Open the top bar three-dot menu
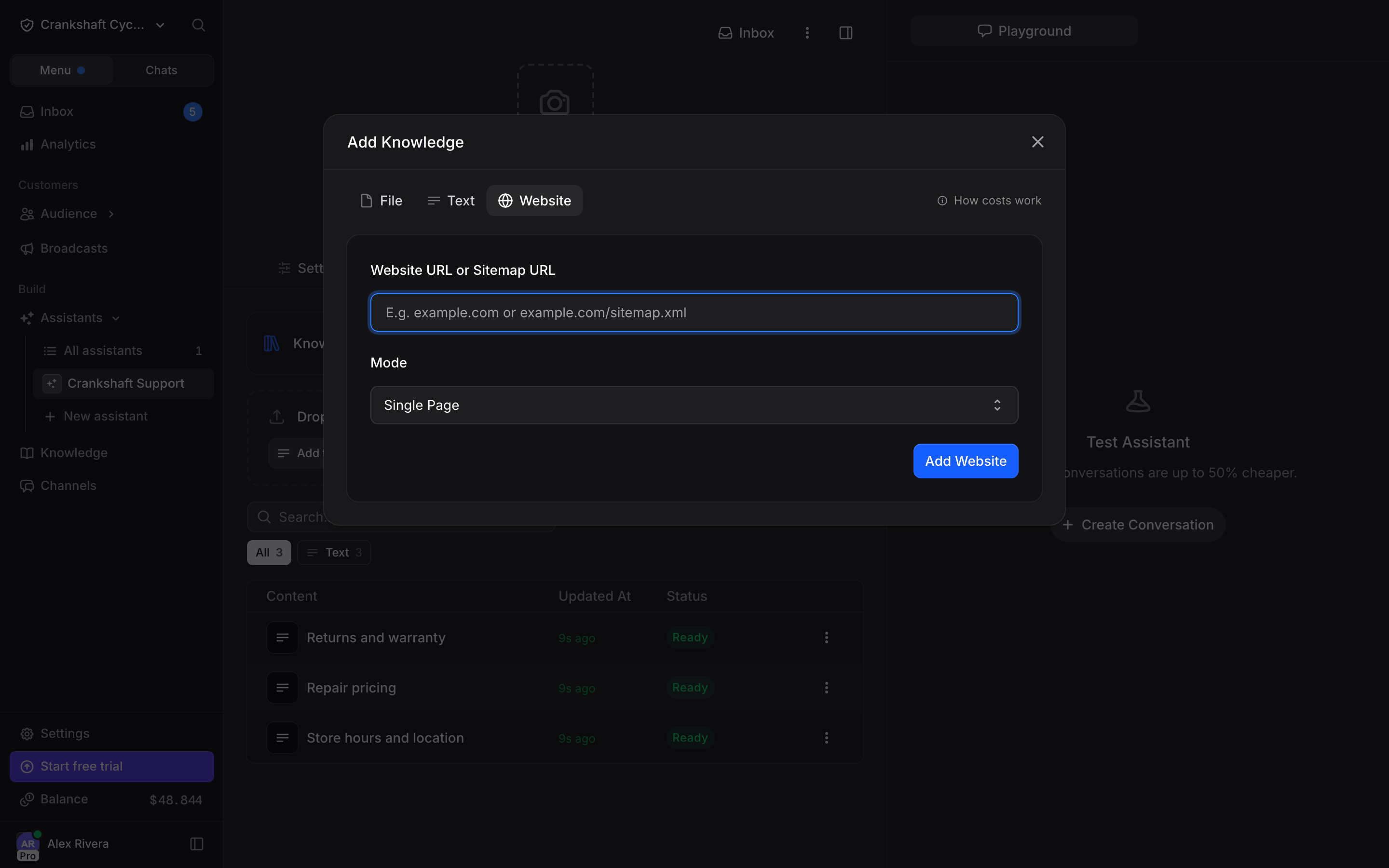The height and width of the screenshot is (868, 1389). tap(806, 33)
